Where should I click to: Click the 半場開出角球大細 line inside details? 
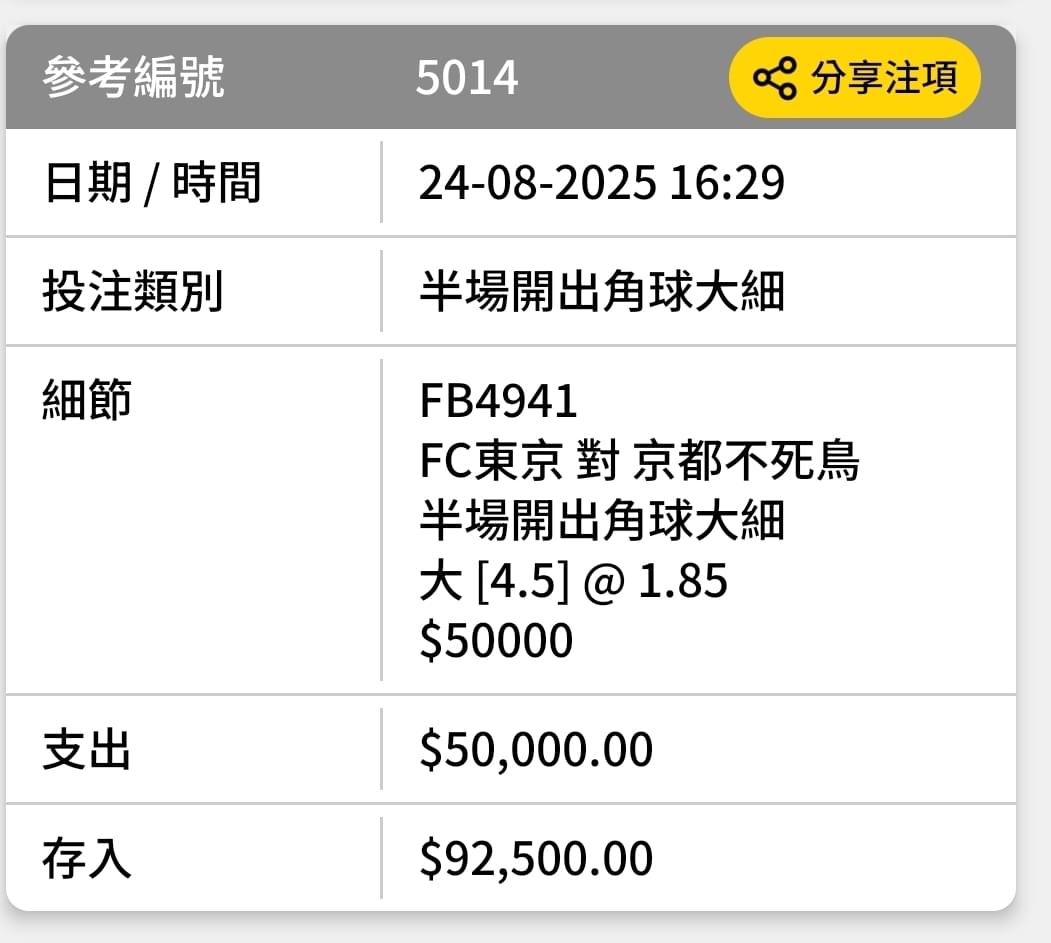point(602,520)
